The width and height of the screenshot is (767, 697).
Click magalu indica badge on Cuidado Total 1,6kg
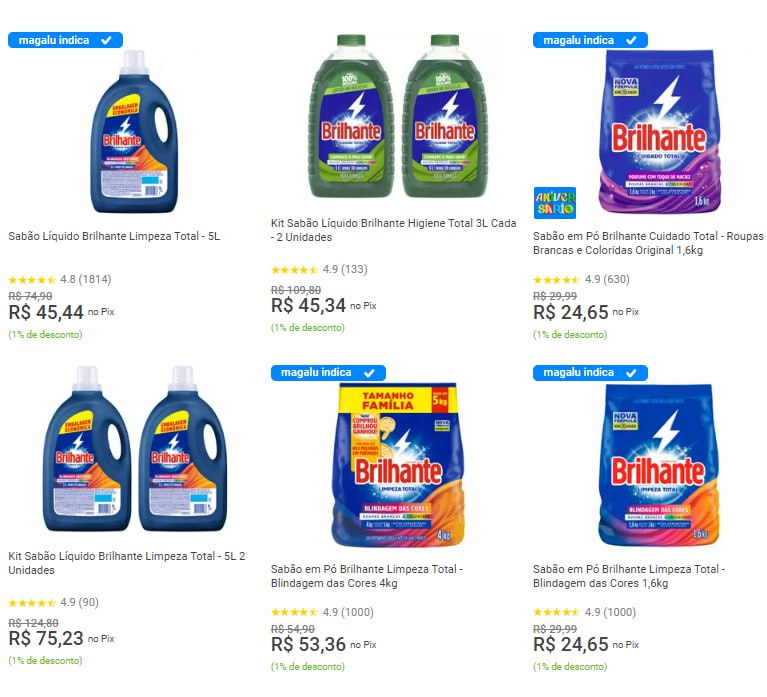tap(590, 40)
